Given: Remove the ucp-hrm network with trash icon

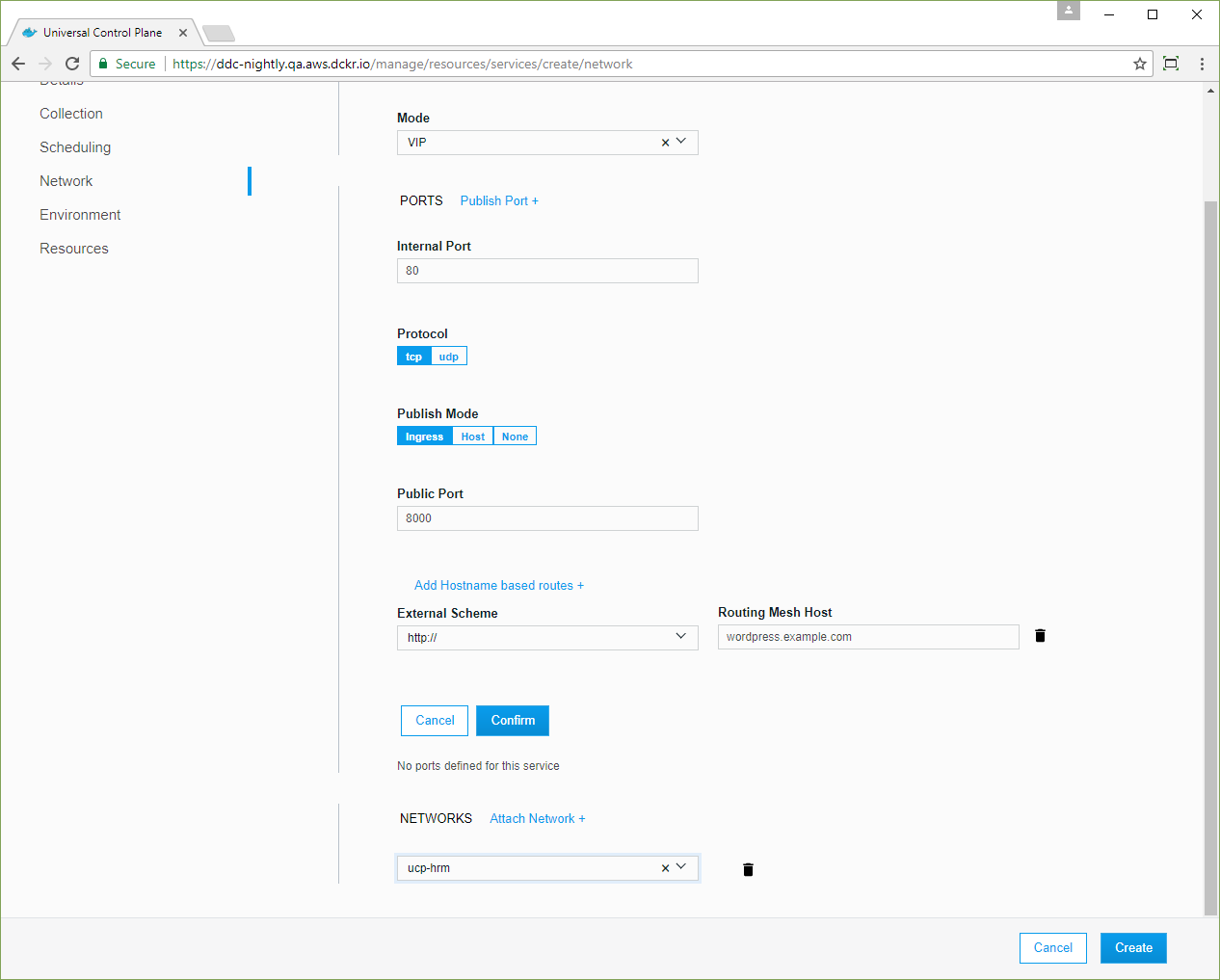Looking at the screenshot, I should click(748, 869).
